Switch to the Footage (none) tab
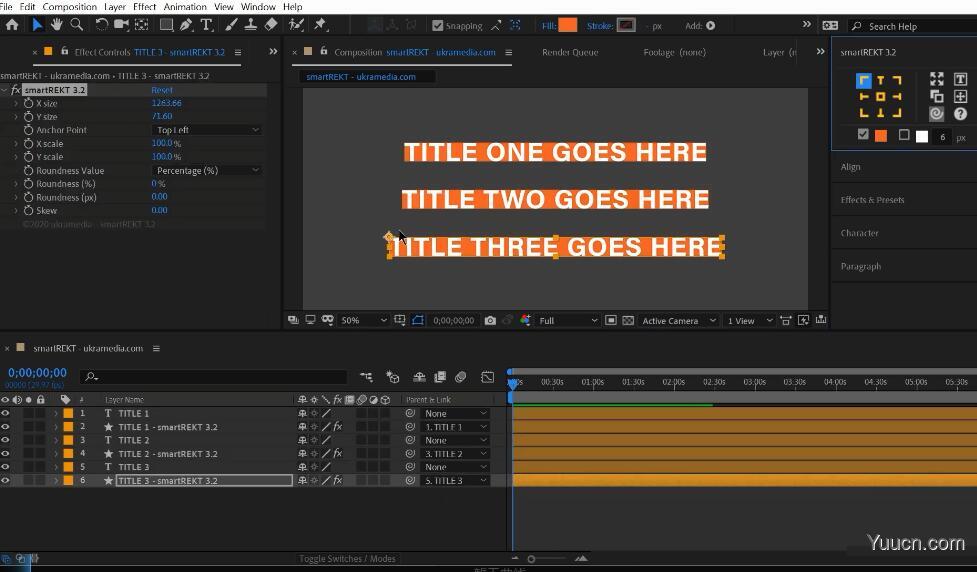Viewport: 977px width, 572px height. 675,52
